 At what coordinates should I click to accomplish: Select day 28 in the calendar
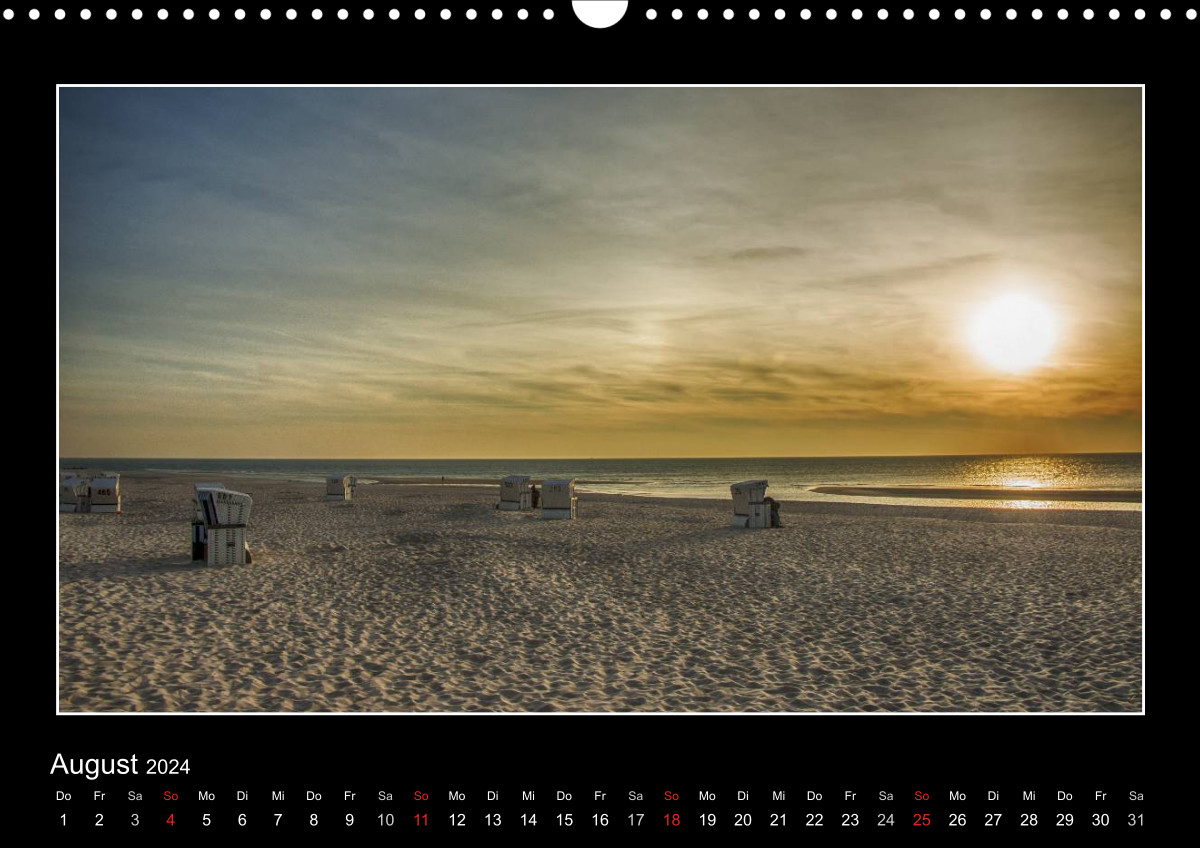coord(1029,820)
